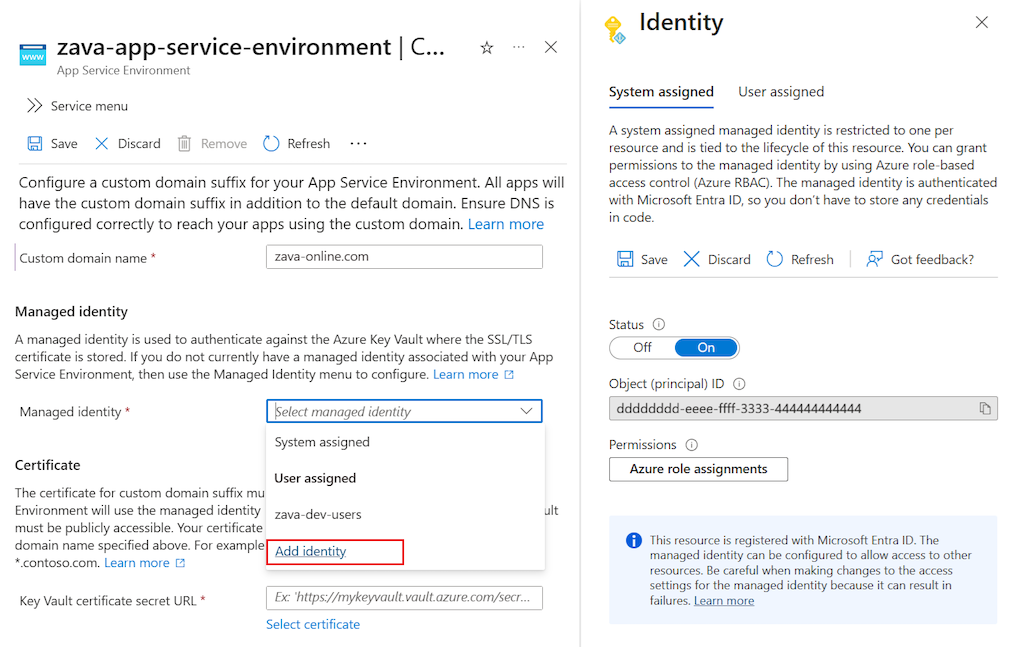This screenshot has height=647, width=1018.
Task: Switch to the User assigned tab
Action: pos(780,91)
